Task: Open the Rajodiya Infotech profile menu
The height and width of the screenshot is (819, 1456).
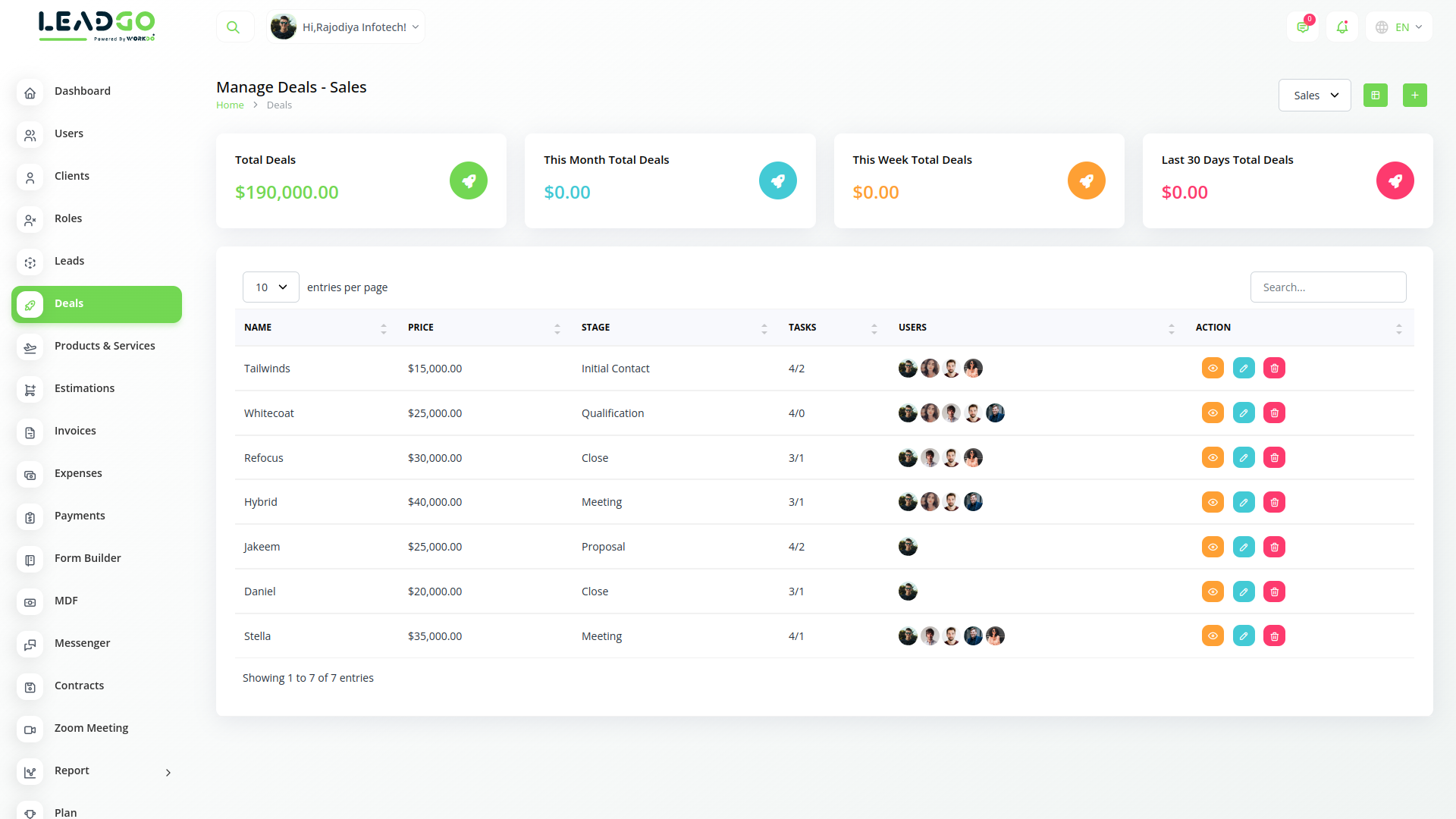Action: [x=346, y=27]
